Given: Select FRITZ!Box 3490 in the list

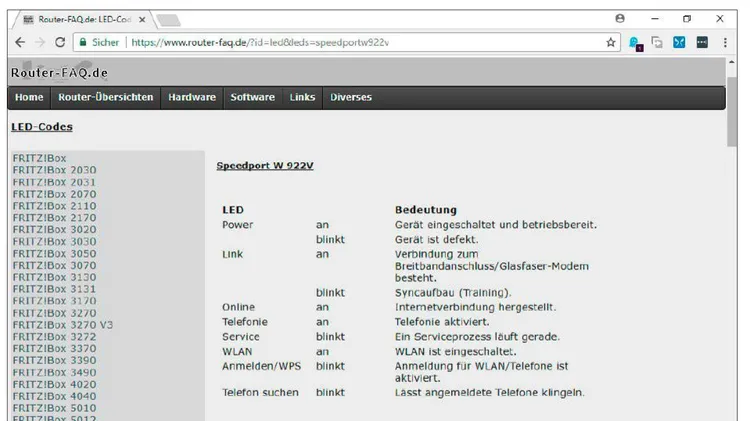Looking at the screenshot, I should tap(55, 373).
